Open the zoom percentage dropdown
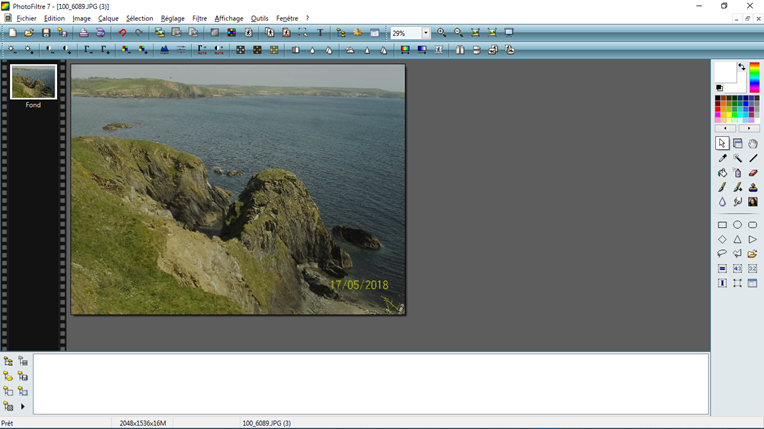 coord(425,33)
